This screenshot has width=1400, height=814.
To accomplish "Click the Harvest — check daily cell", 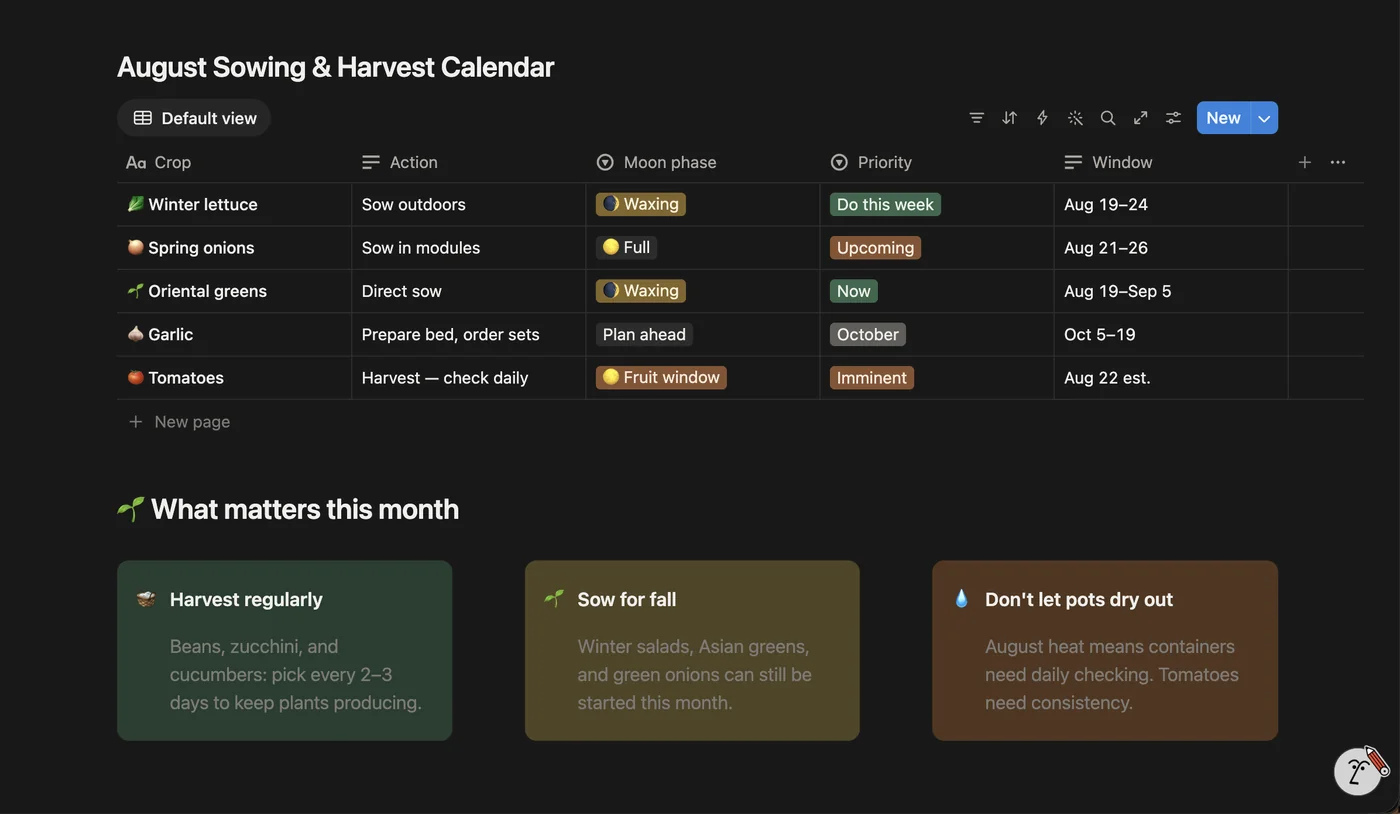I will [x=468, y=378].
